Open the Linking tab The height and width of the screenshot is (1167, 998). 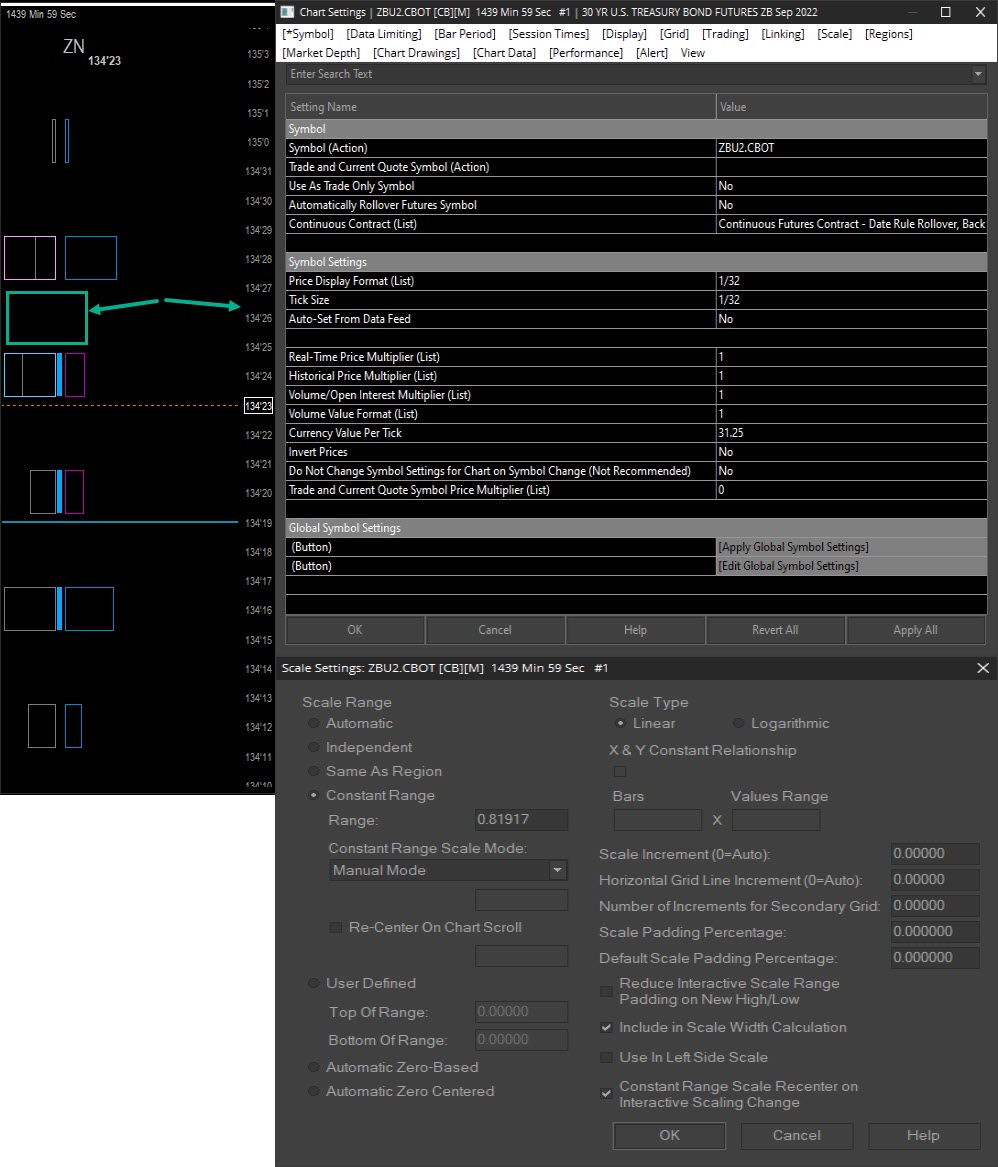tap(782, 34)
